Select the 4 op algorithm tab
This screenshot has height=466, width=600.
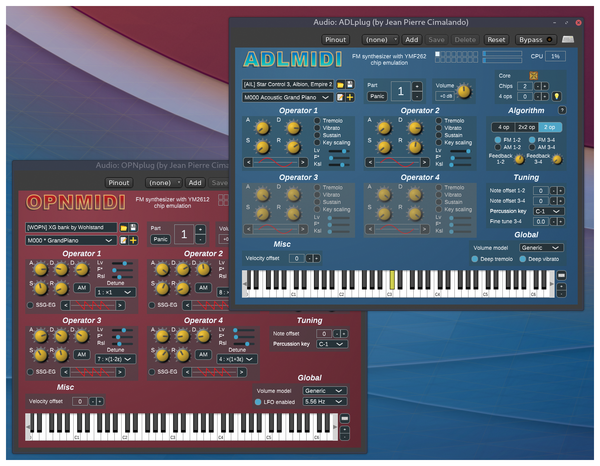pos(503,127)
